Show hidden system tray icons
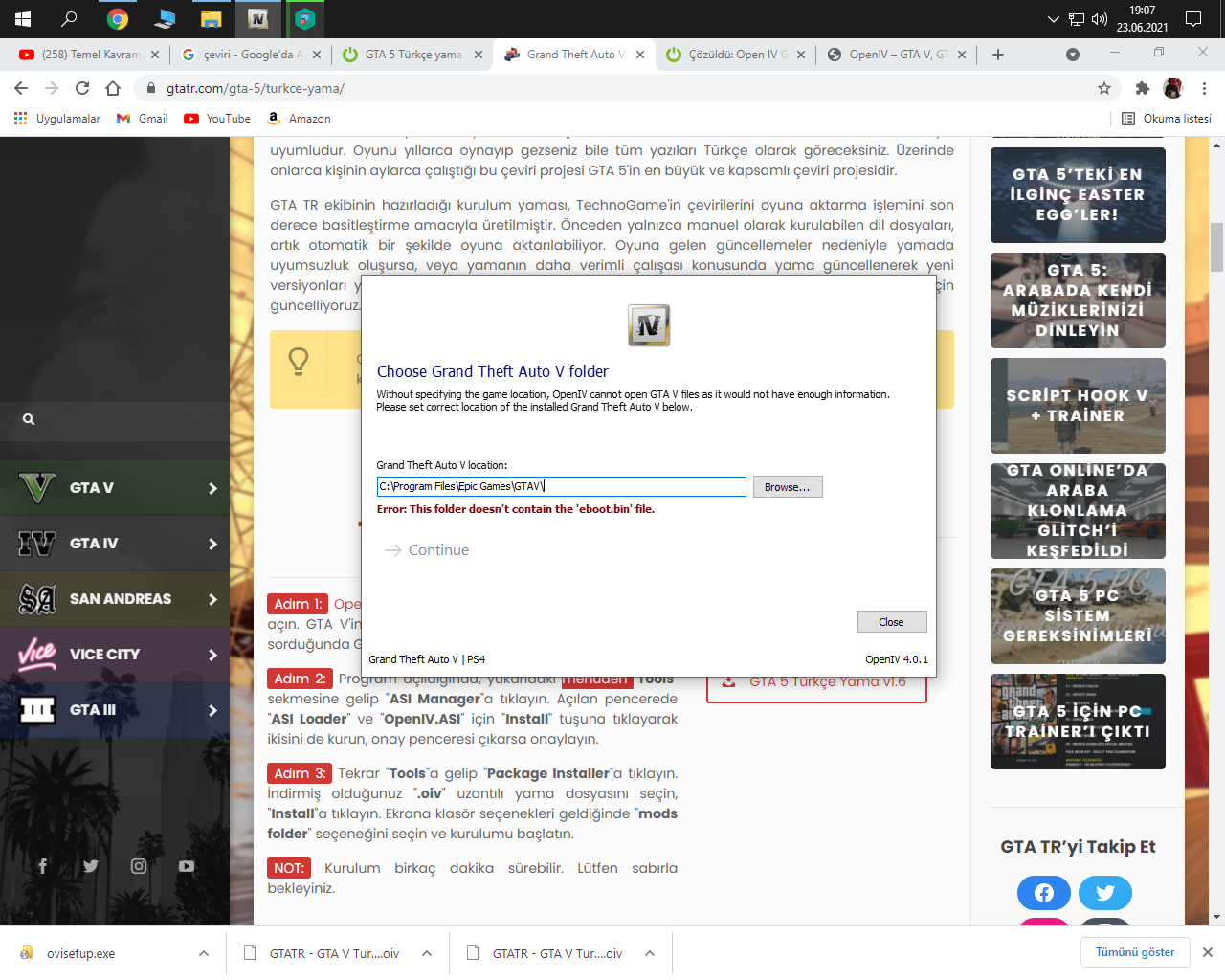The width and height of the screenshot is (1225, 980). [x=1054, y=19]
